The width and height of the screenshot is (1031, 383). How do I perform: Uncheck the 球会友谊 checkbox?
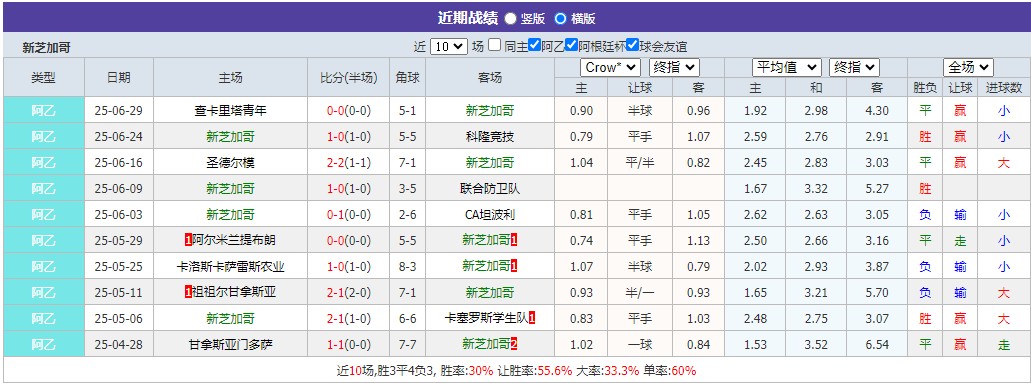tap(632, 45)
